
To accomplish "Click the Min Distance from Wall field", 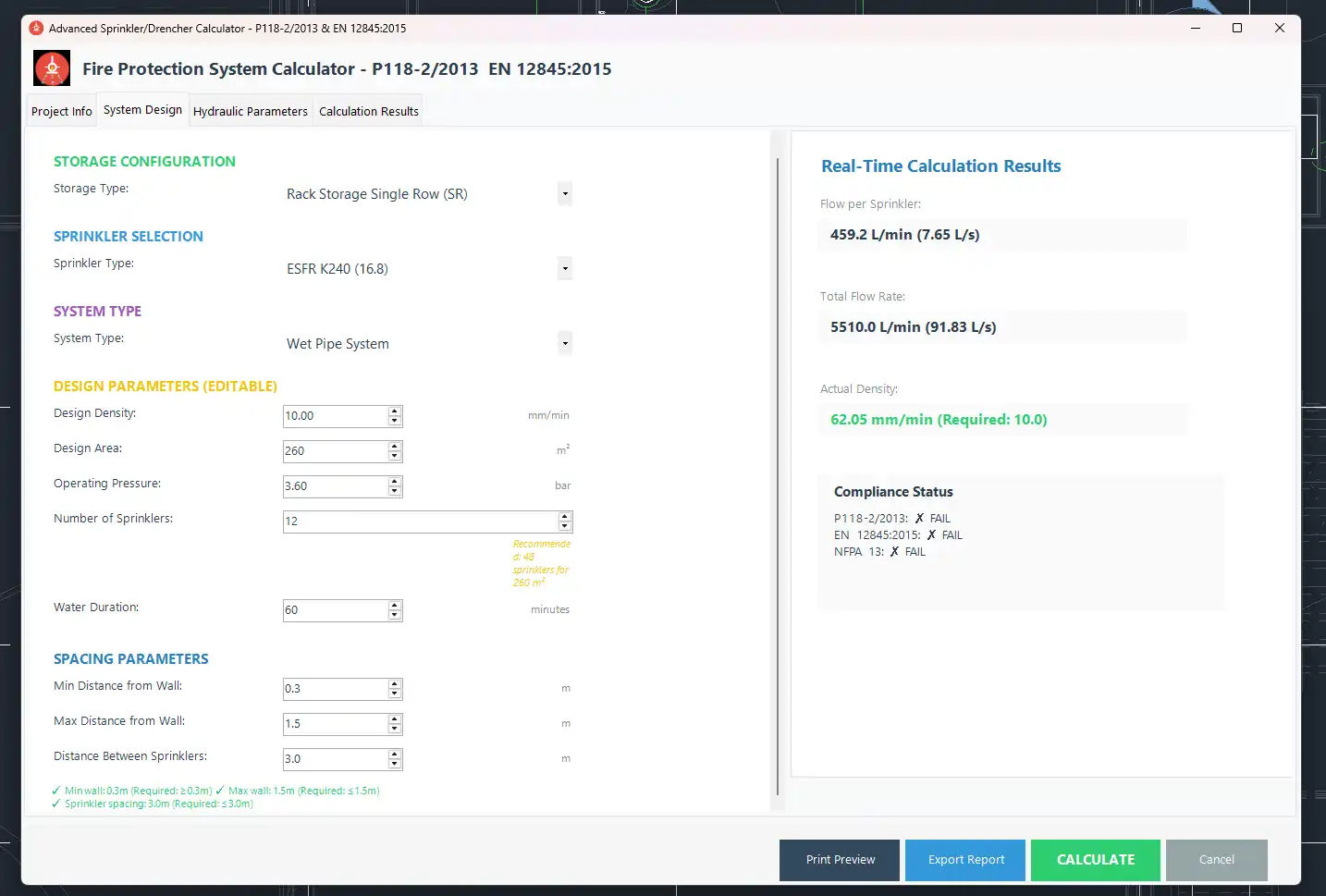I will (334, 689).
